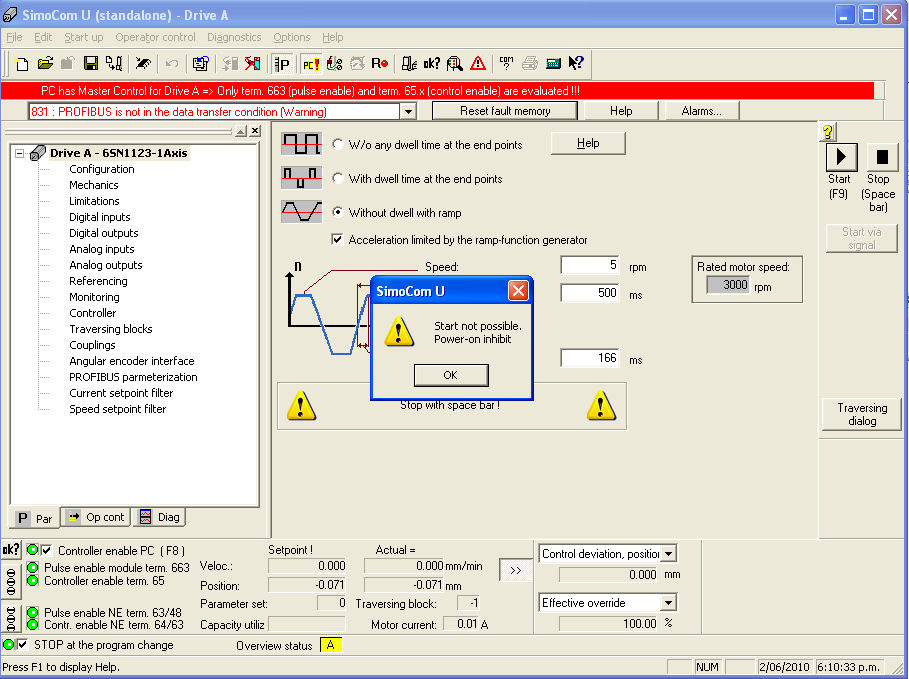This screenshot has width=909, height=679.
Task: Click the Help button beside the dwell time options
Action: coord(588,143)
